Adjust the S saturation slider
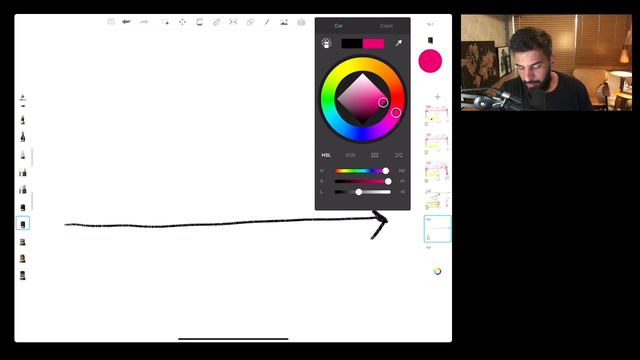The height and width of the screenshot is (360, 640). [362, 181]
